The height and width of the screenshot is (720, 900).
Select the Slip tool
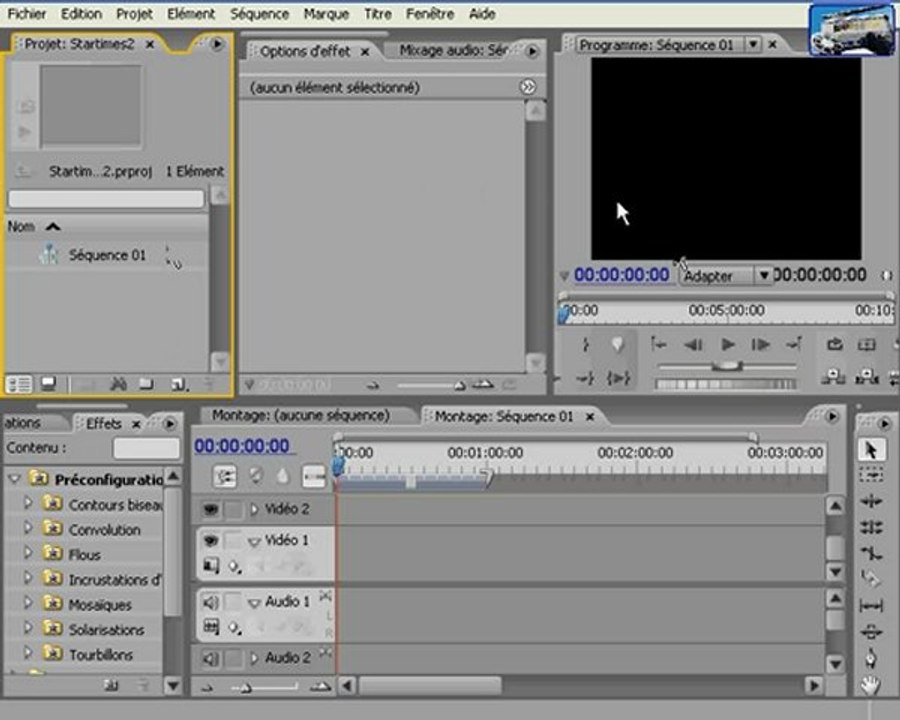click(x=871, y=605)
